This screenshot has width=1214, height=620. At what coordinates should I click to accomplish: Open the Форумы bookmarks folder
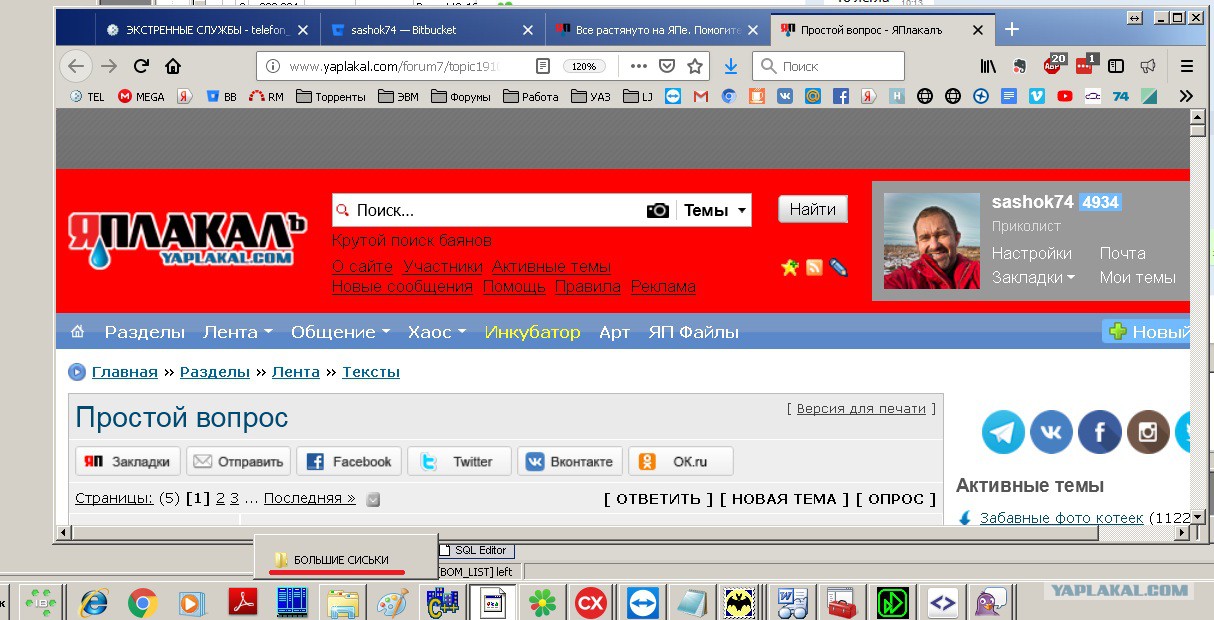tap(460, 96)
